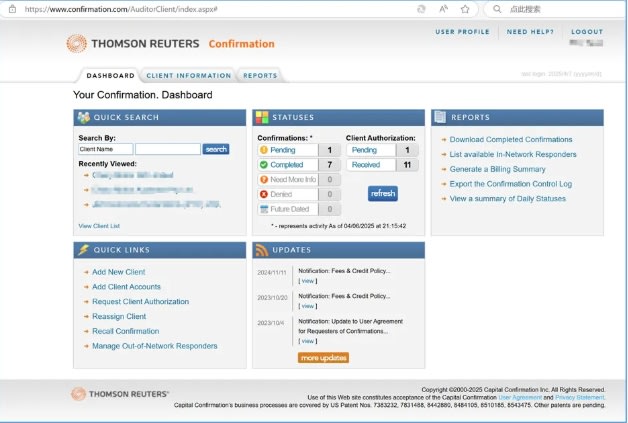Click Export the Confirmation Control Log

[511, 184]
